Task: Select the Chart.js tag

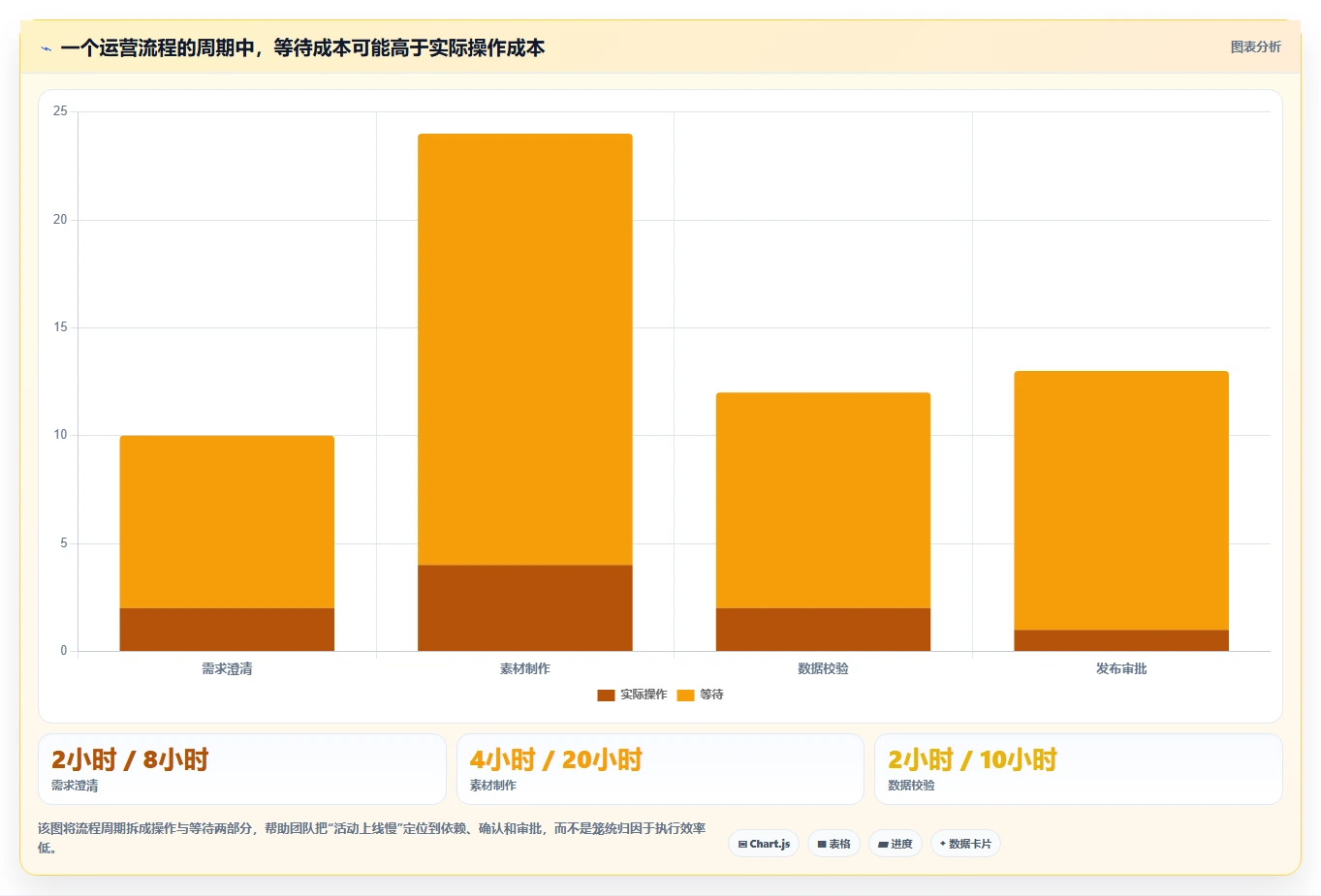Action: point(764,844)
